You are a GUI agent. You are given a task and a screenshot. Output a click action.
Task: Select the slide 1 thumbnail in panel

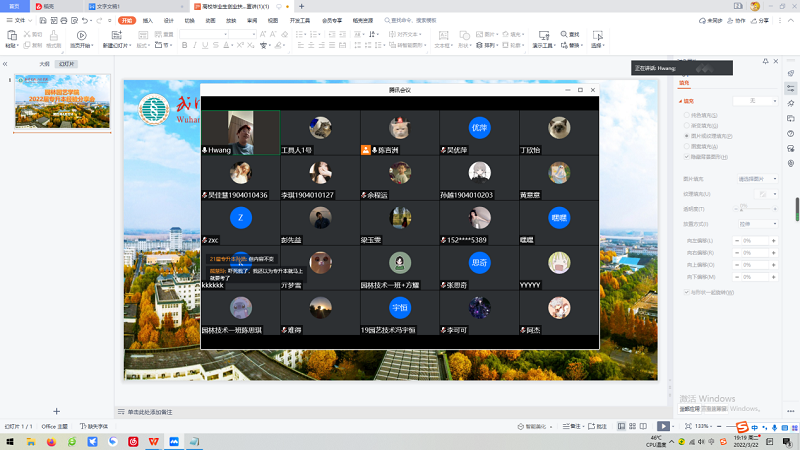coord(62,102)
